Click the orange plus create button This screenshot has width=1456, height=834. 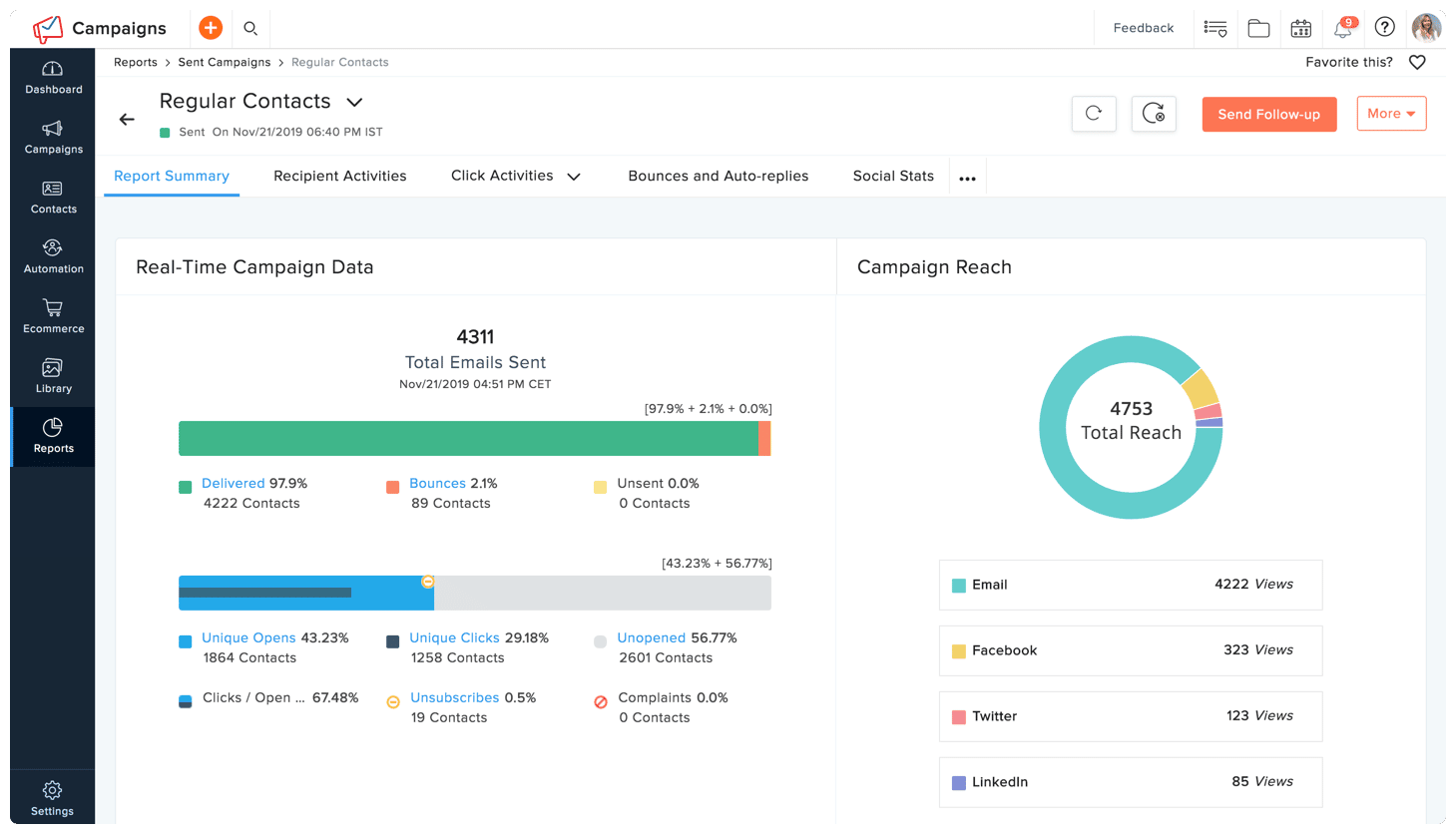[x=211, y=28]
